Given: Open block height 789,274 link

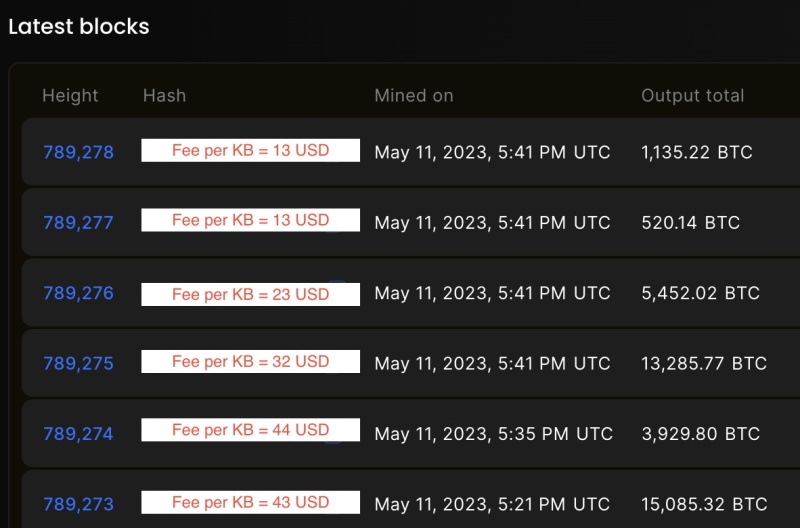Looking at the screenshot, I should pos(78,434).
